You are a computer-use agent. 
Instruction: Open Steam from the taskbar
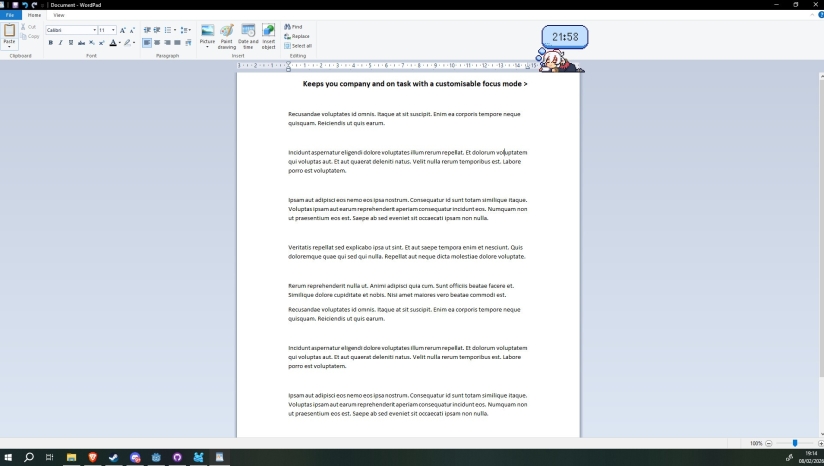click(x=113, y=457)
